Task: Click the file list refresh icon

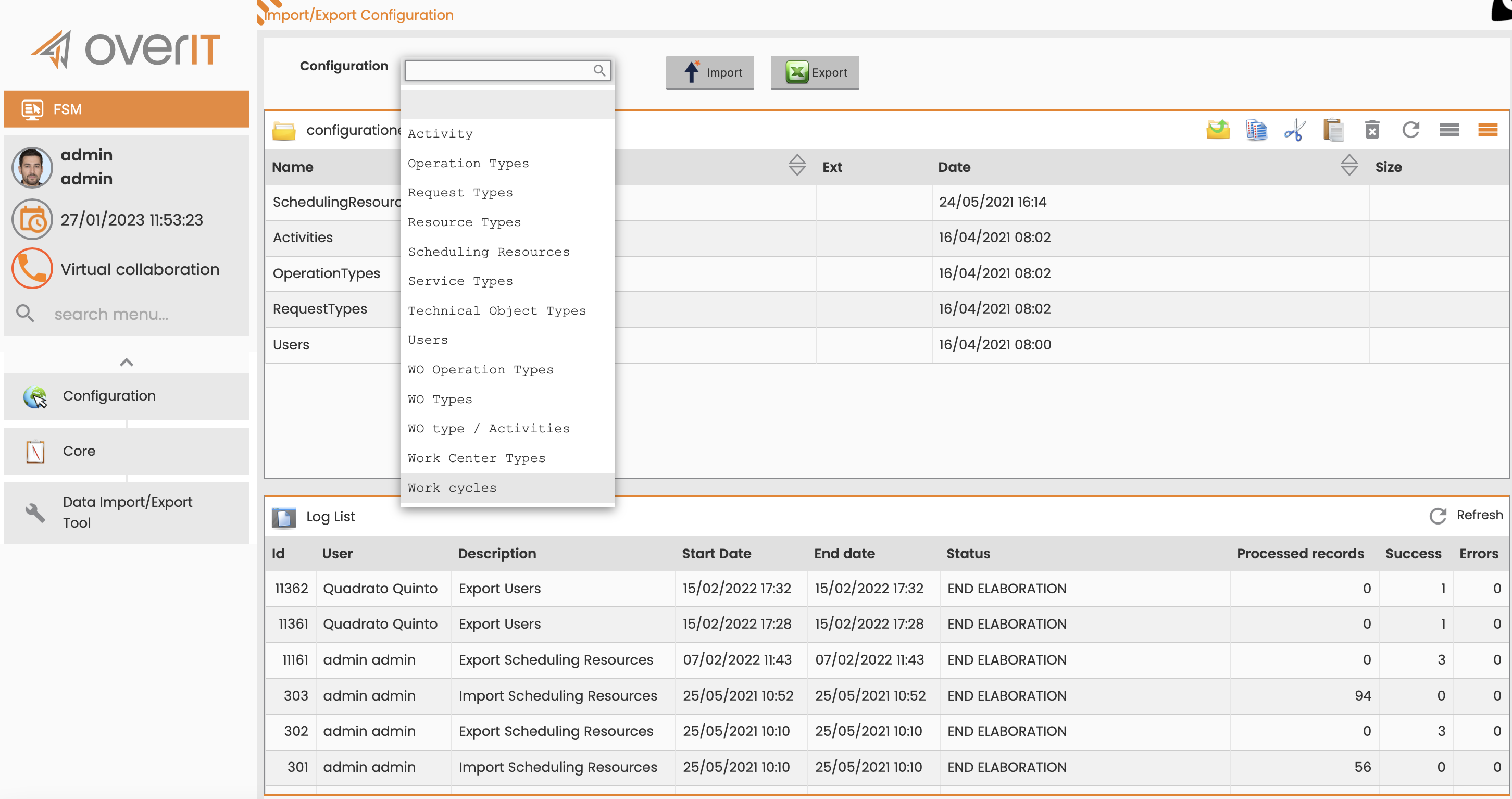Action: (x=1410, y=130)
